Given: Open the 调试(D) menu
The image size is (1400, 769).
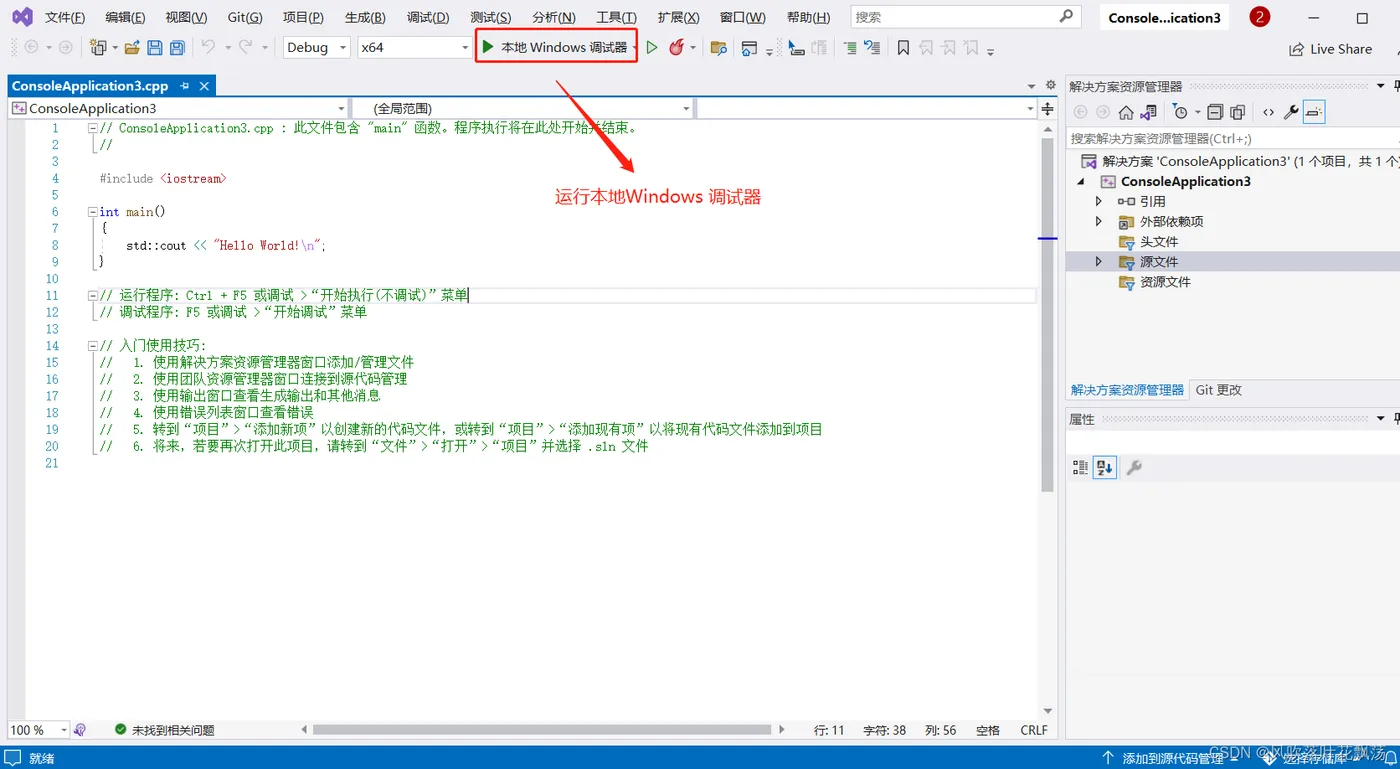Looking at the screenshot, I should tap(428, 17).
